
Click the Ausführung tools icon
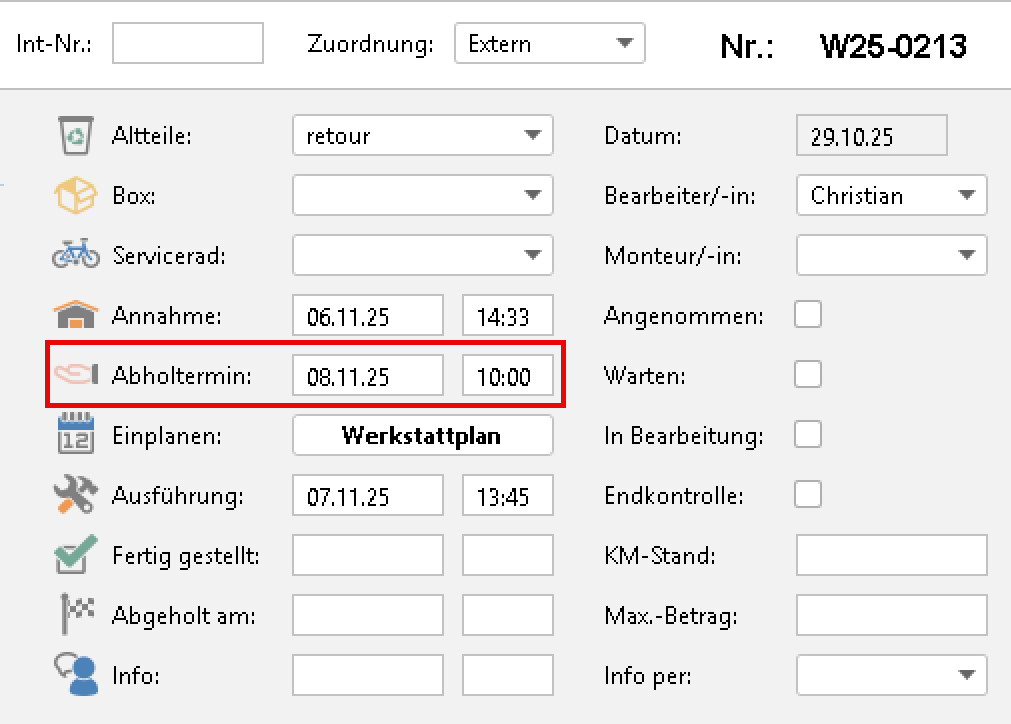(x=75, y=496)
